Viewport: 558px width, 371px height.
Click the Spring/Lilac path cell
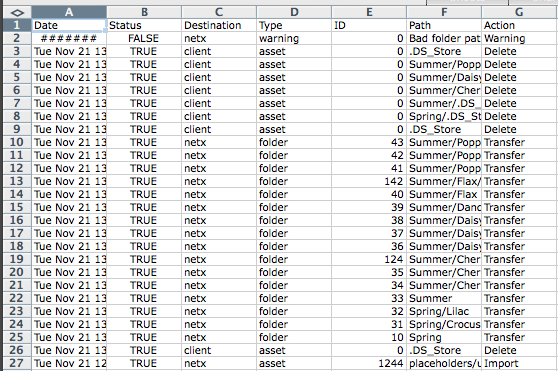[x=444, y=311]
